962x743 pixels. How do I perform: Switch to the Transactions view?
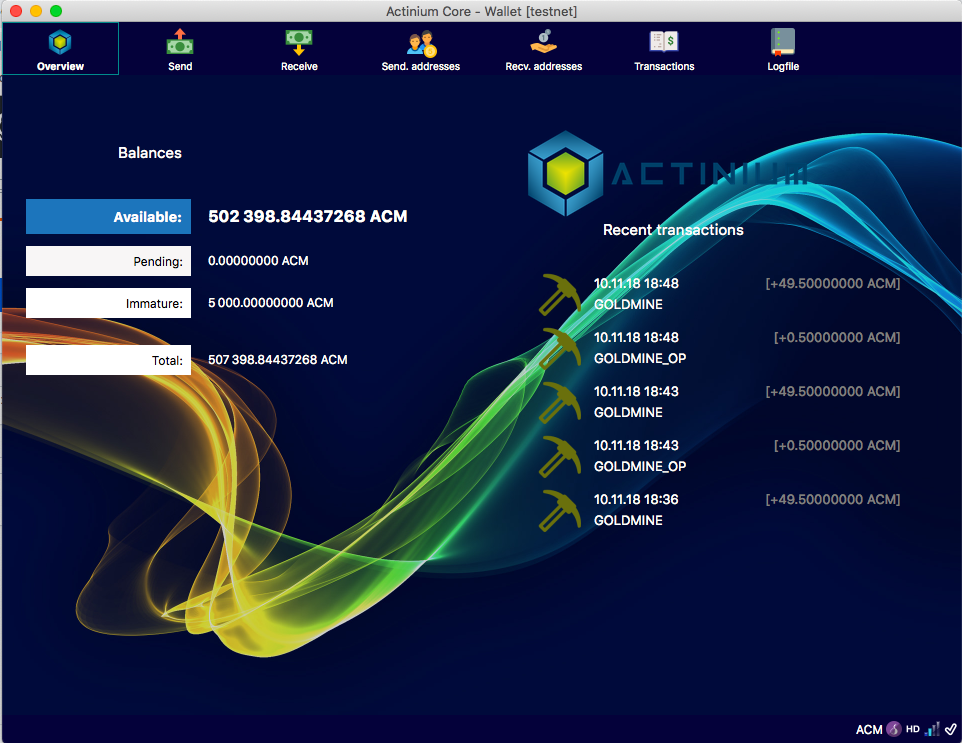pyautogui.click(x=664, y=49)
